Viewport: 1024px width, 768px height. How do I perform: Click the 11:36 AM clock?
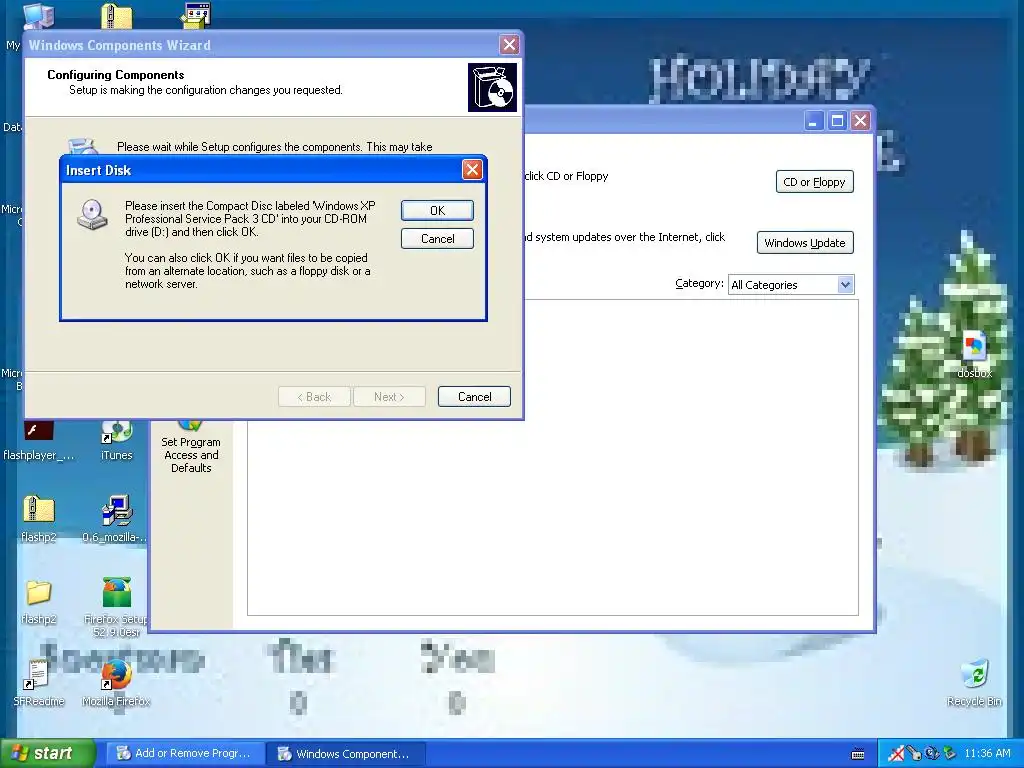tap(987, 754)
